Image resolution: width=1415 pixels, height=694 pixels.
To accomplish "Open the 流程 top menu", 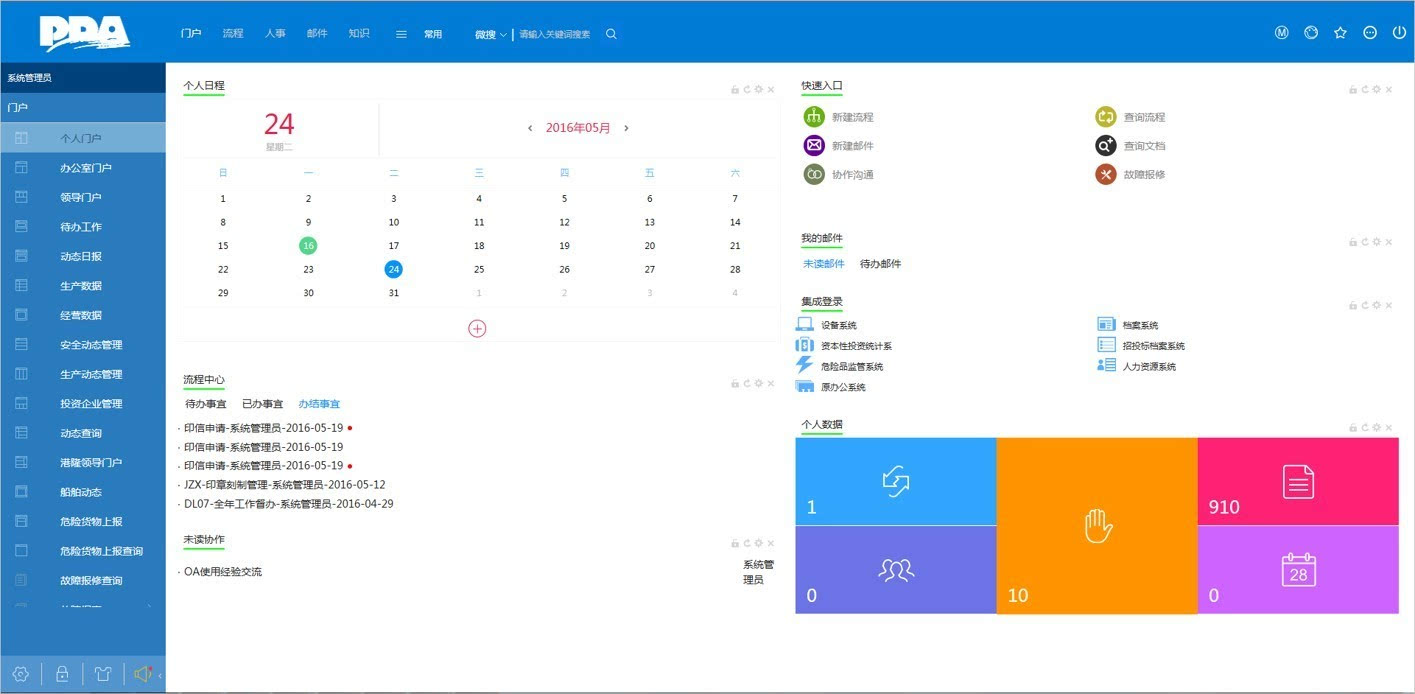I will (x=233, y=33).
